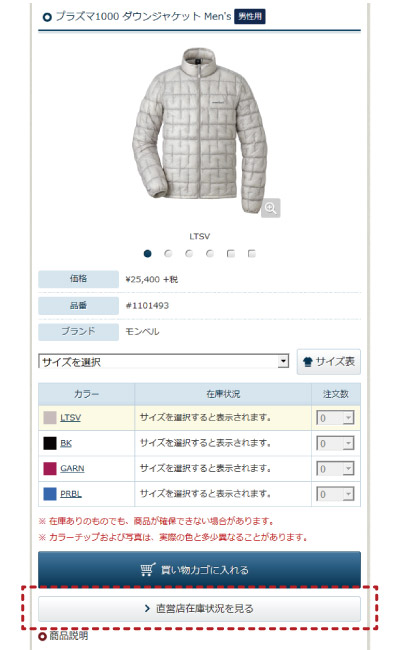The image size is (400, 650).
Task: Open the LTSV order quantity dropdown
Action: click(335, 417)
